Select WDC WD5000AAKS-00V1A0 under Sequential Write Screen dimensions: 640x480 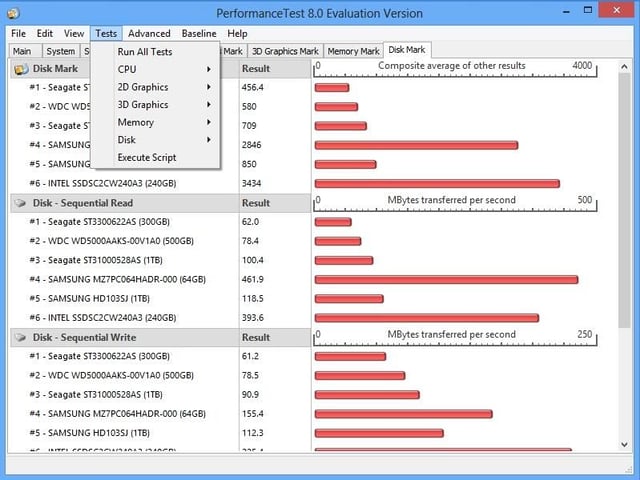(111, 375)
